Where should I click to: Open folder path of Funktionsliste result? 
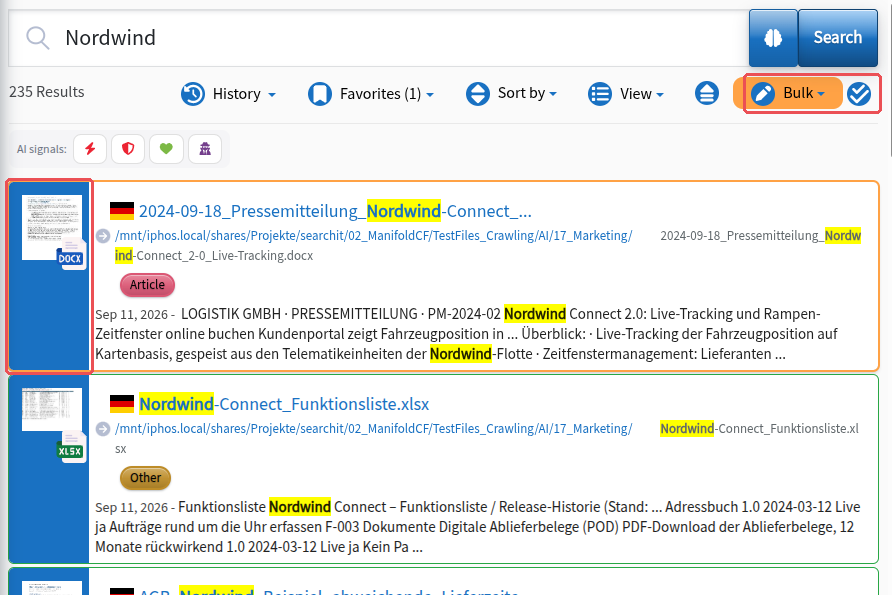[x=373, y=428]
